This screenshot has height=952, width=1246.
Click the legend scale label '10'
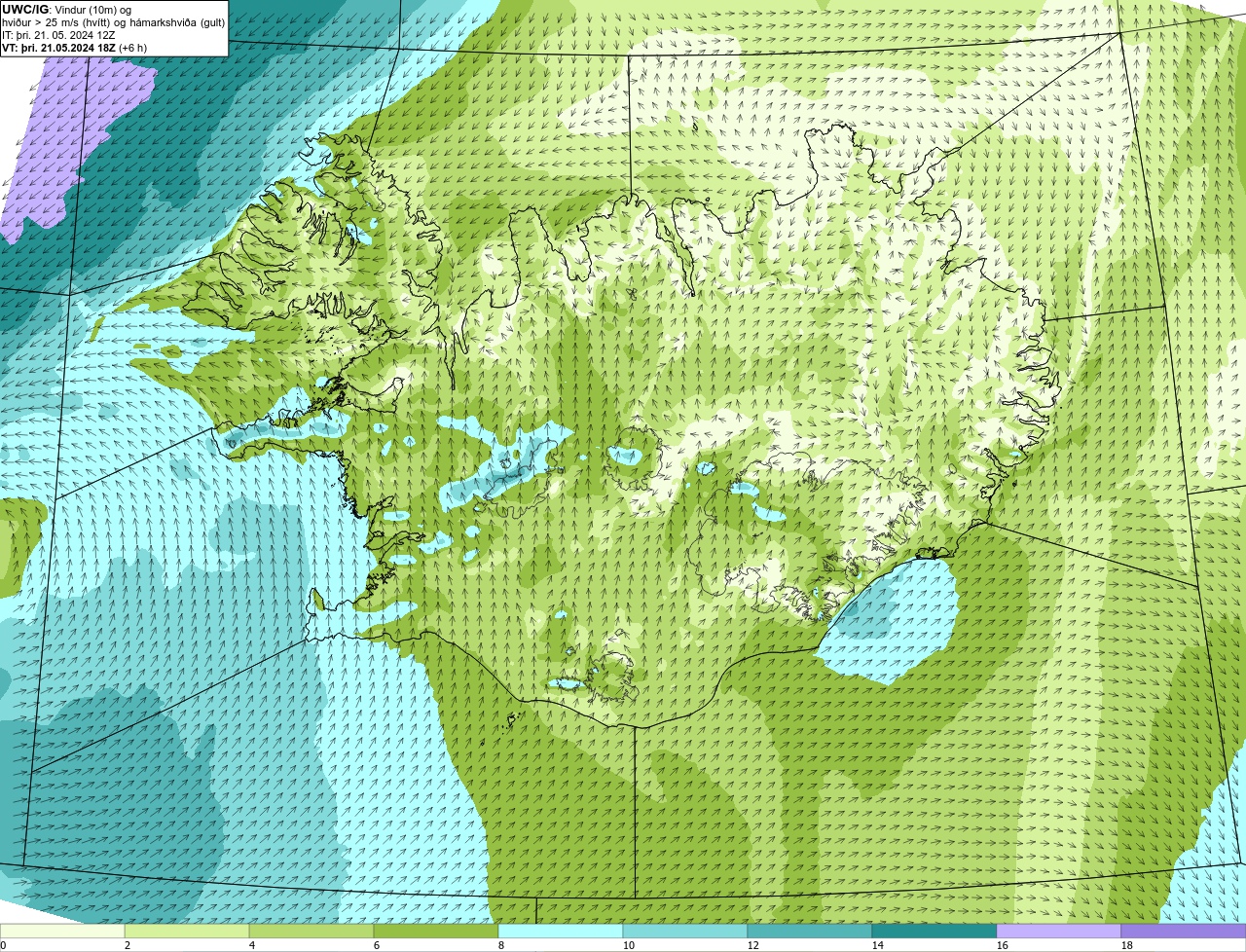point(629,945)
